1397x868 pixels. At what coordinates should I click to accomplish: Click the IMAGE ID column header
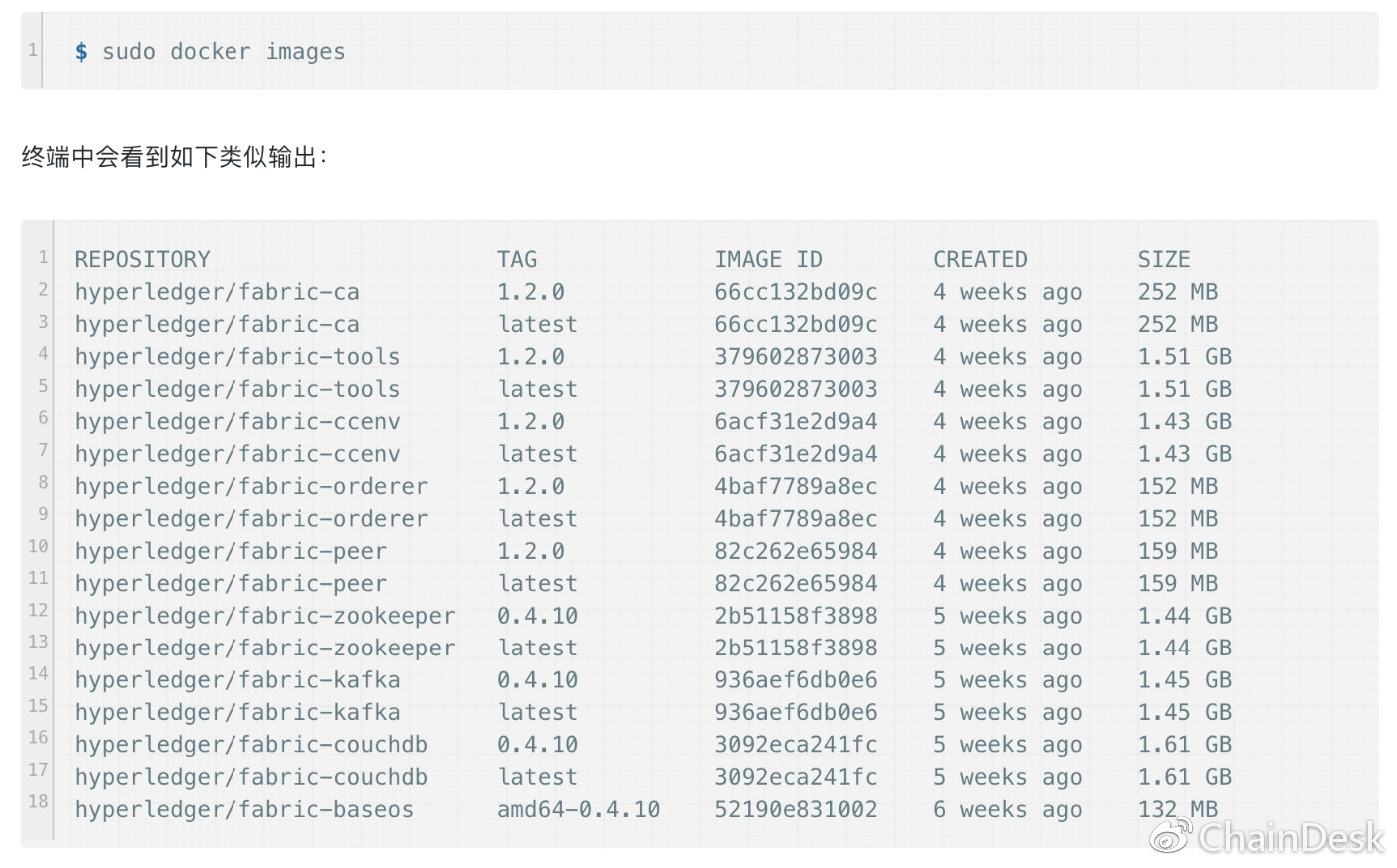769,259
